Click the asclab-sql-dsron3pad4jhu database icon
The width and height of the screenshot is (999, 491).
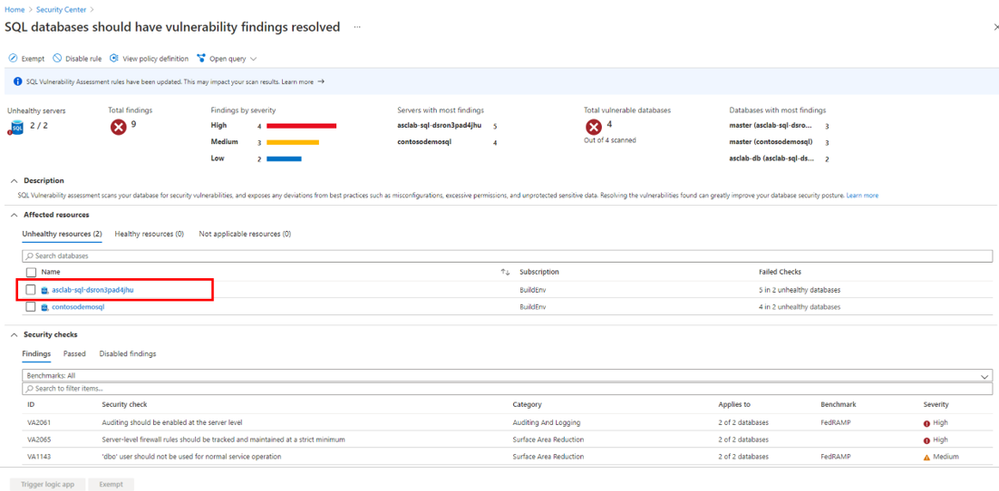[45, 290]
